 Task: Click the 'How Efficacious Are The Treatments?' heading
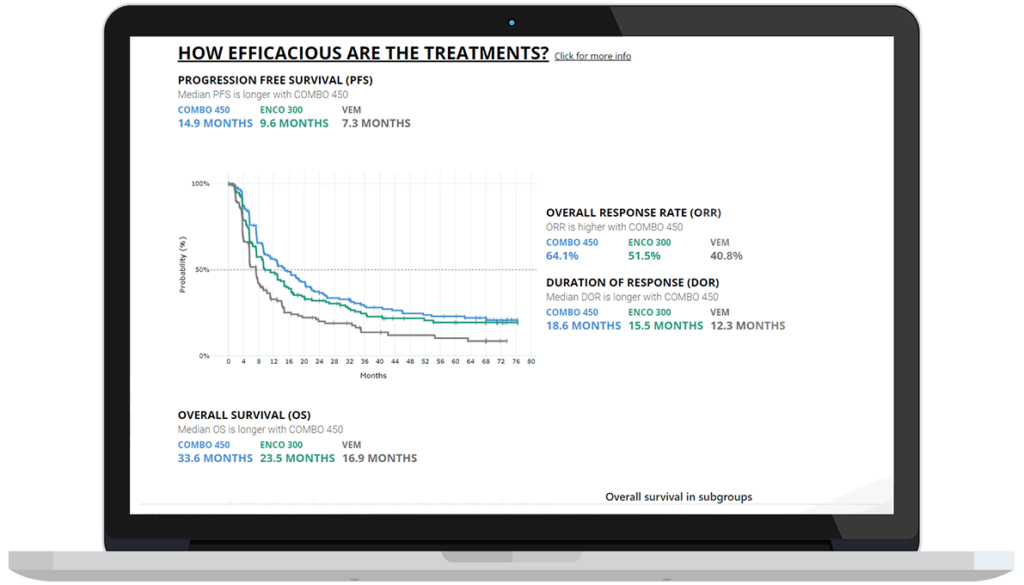[363, 53]
